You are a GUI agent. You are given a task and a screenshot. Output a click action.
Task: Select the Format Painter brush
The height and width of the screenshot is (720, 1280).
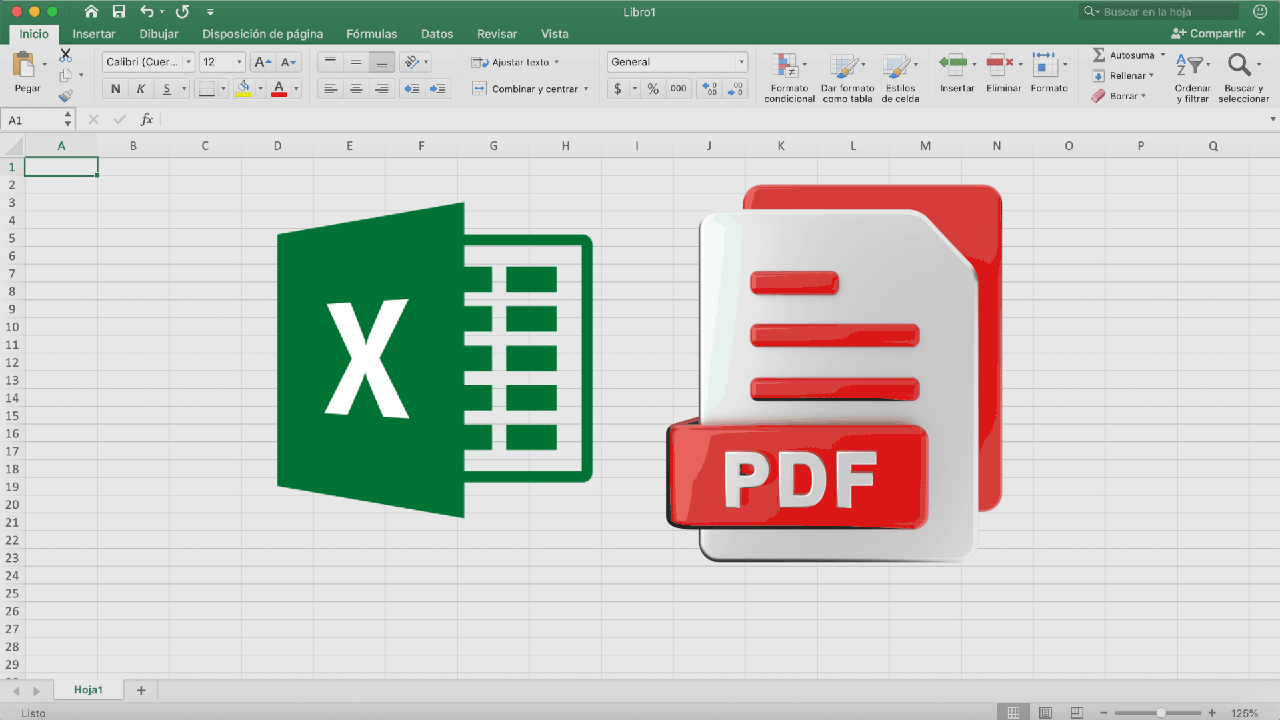pyautogui.click(x=66, y=96)
